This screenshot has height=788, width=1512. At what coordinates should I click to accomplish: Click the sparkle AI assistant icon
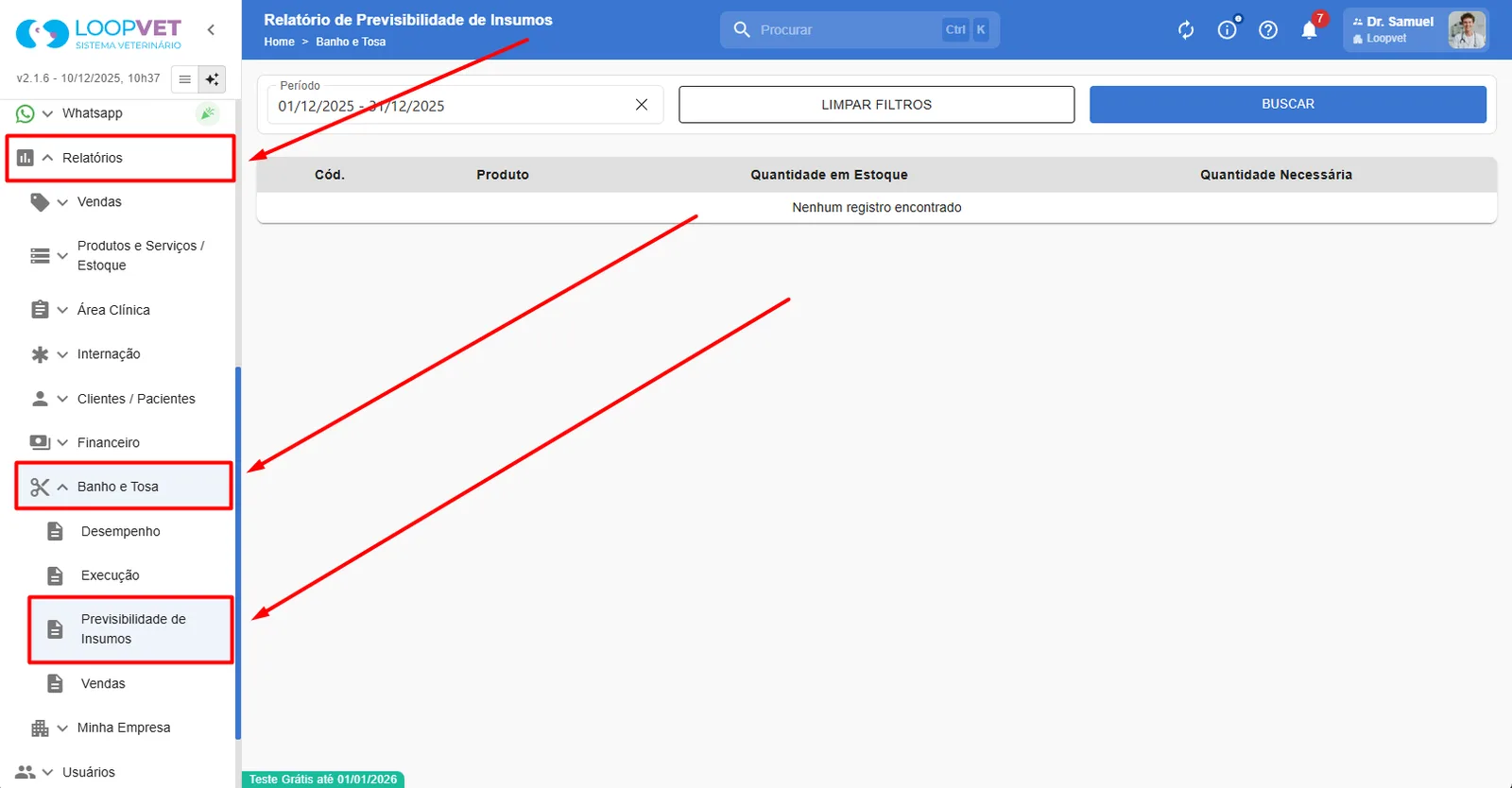(x=213, y=79)
